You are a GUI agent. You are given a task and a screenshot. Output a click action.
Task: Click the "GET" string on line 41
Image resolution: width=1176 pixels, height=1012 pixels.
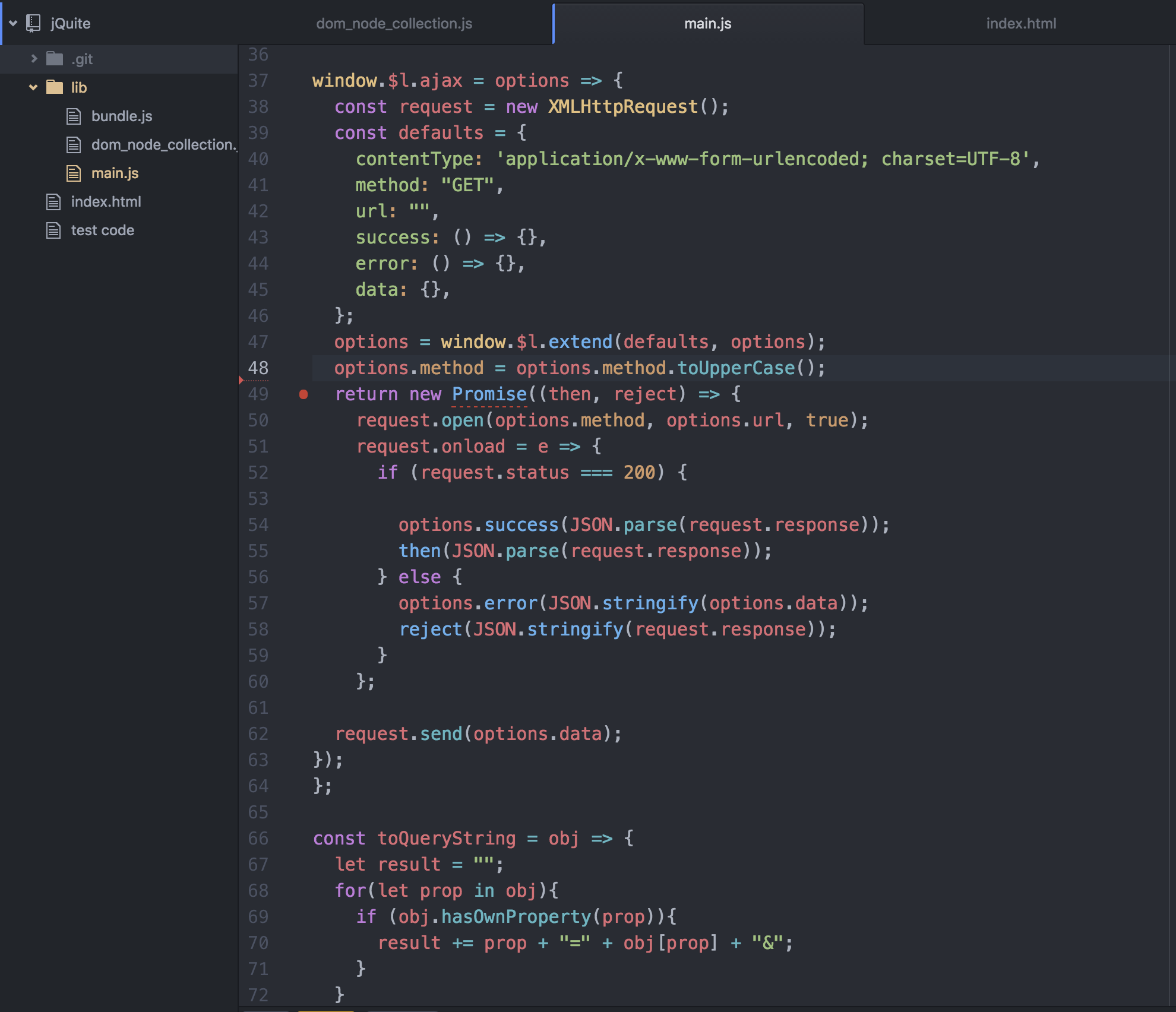click(467, 185)
